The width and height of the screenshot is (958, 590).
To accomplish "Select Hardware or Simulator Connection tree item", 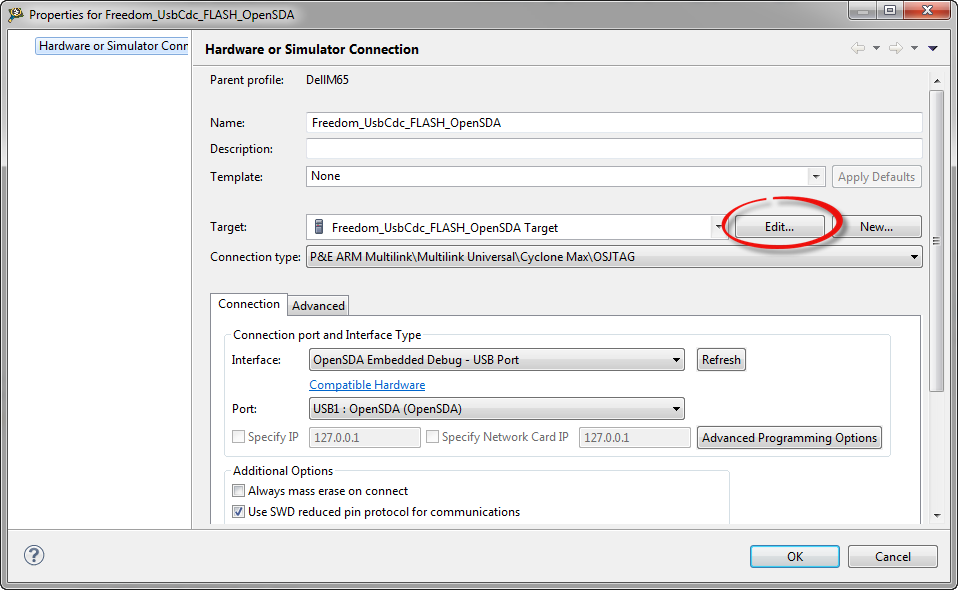I will [x=113, y=46].
